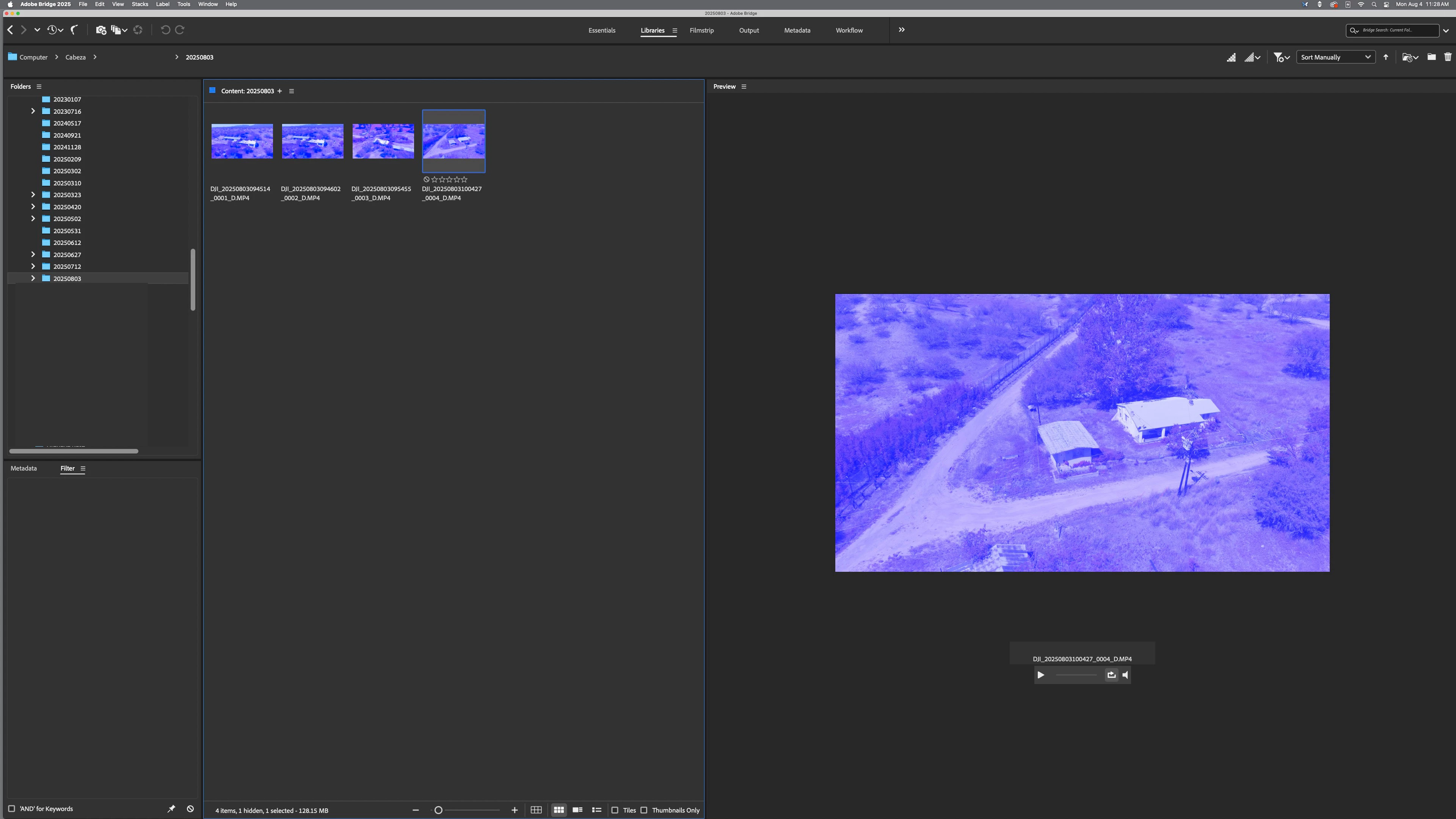Select the Boomerang return icon
1456x819 pixels.
coord(74,30)
